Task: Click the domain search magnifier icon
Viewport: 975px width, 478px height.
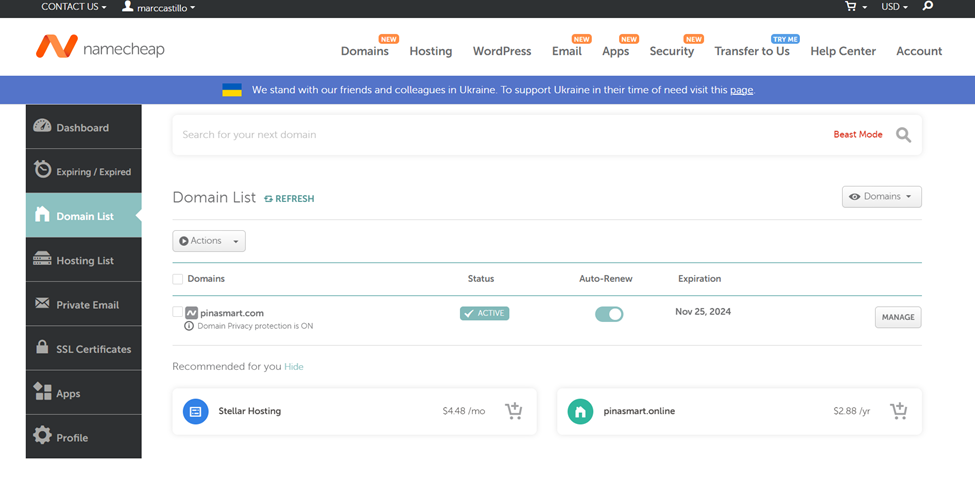Action: click(903, 135)
